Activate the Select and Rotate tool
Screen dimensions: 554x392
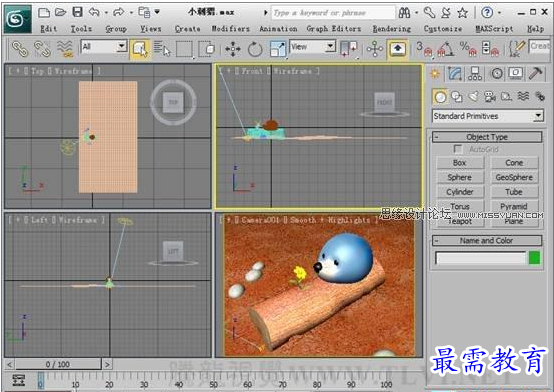coord(255,49)
